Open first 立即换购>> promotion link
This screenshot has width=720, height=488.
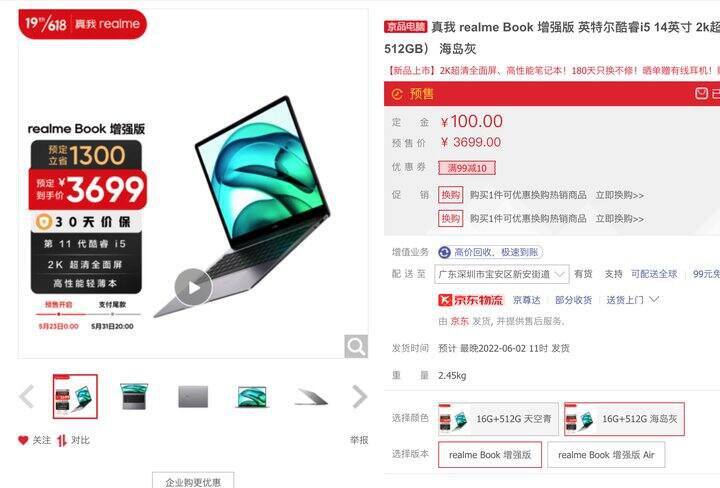[x=619, y=195]
